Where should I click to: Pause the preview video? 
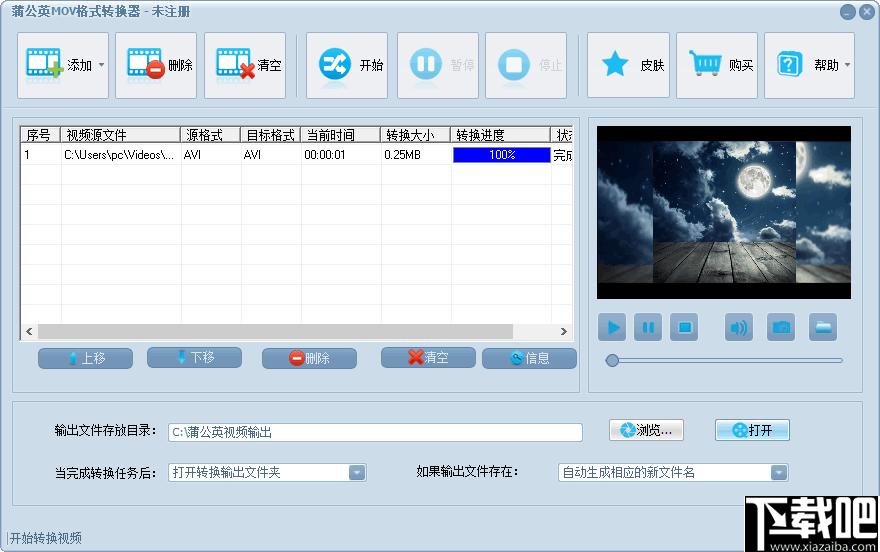(648, 327)
